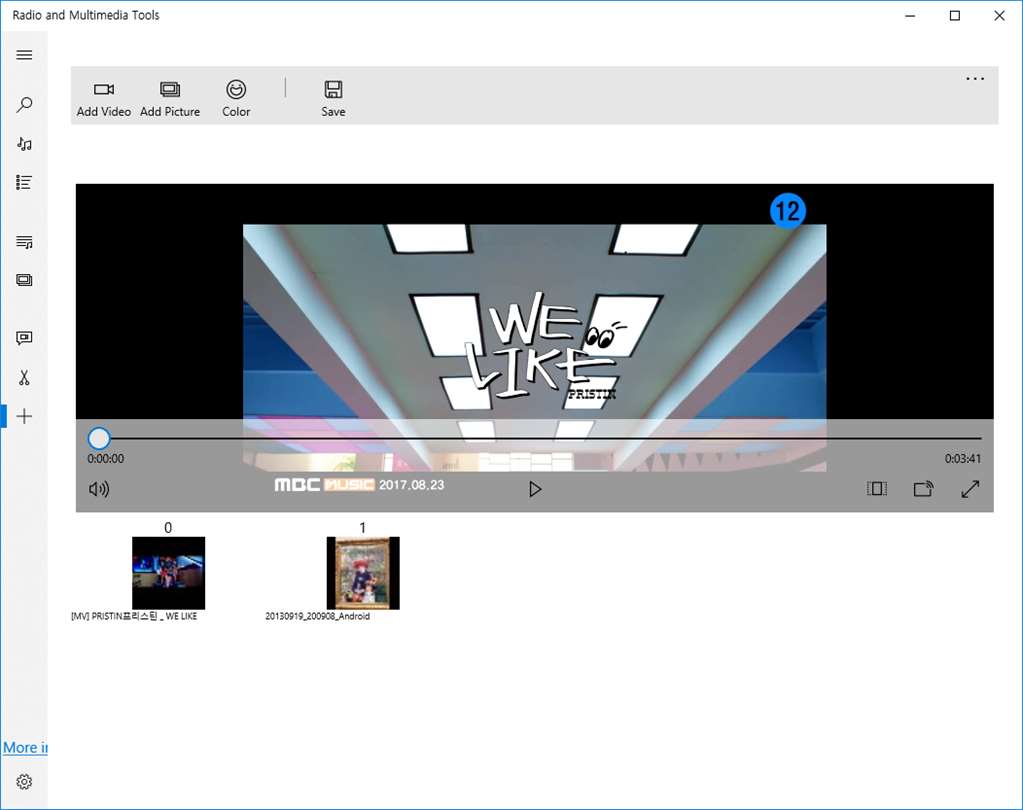Open settings gear in sidebar

[x=24, y=781]
